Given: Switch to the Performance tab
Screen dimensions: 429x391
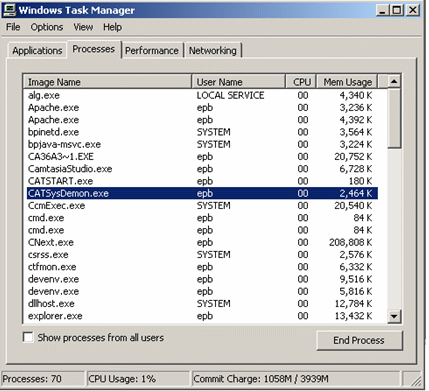Looking at the screenshot, I should 152,51.
